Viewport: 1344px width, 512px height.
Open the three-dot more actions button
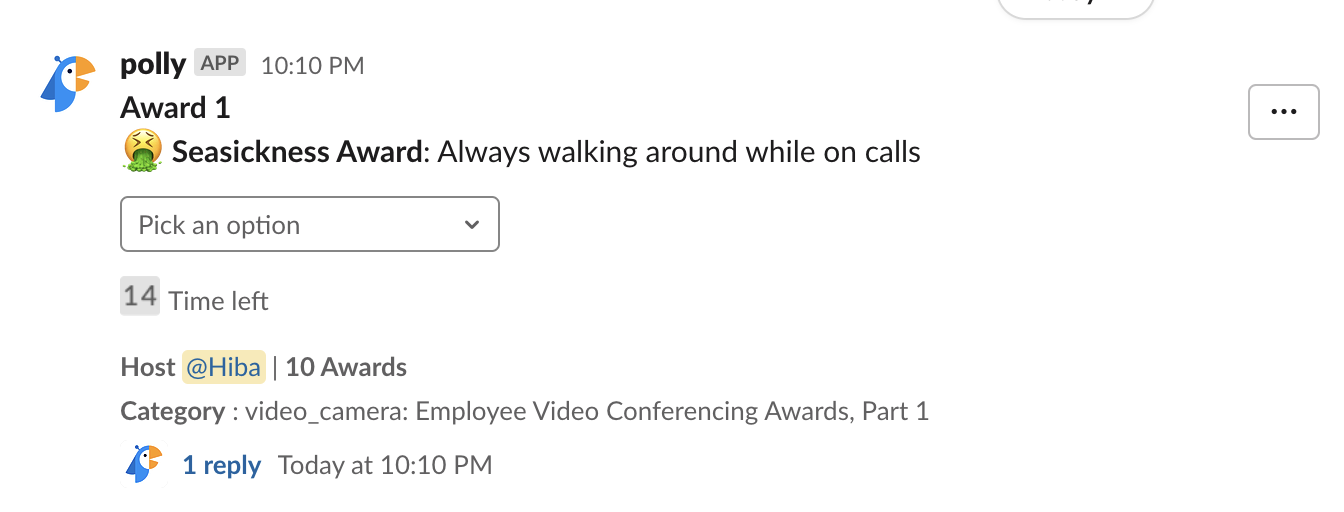tap(1283, 112)
